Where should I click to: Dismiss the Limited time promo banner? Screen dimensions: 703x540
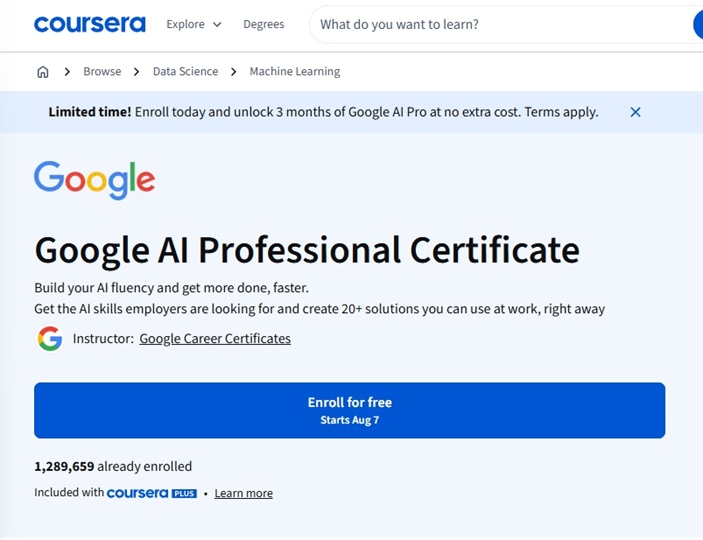(x=635, y=112)
